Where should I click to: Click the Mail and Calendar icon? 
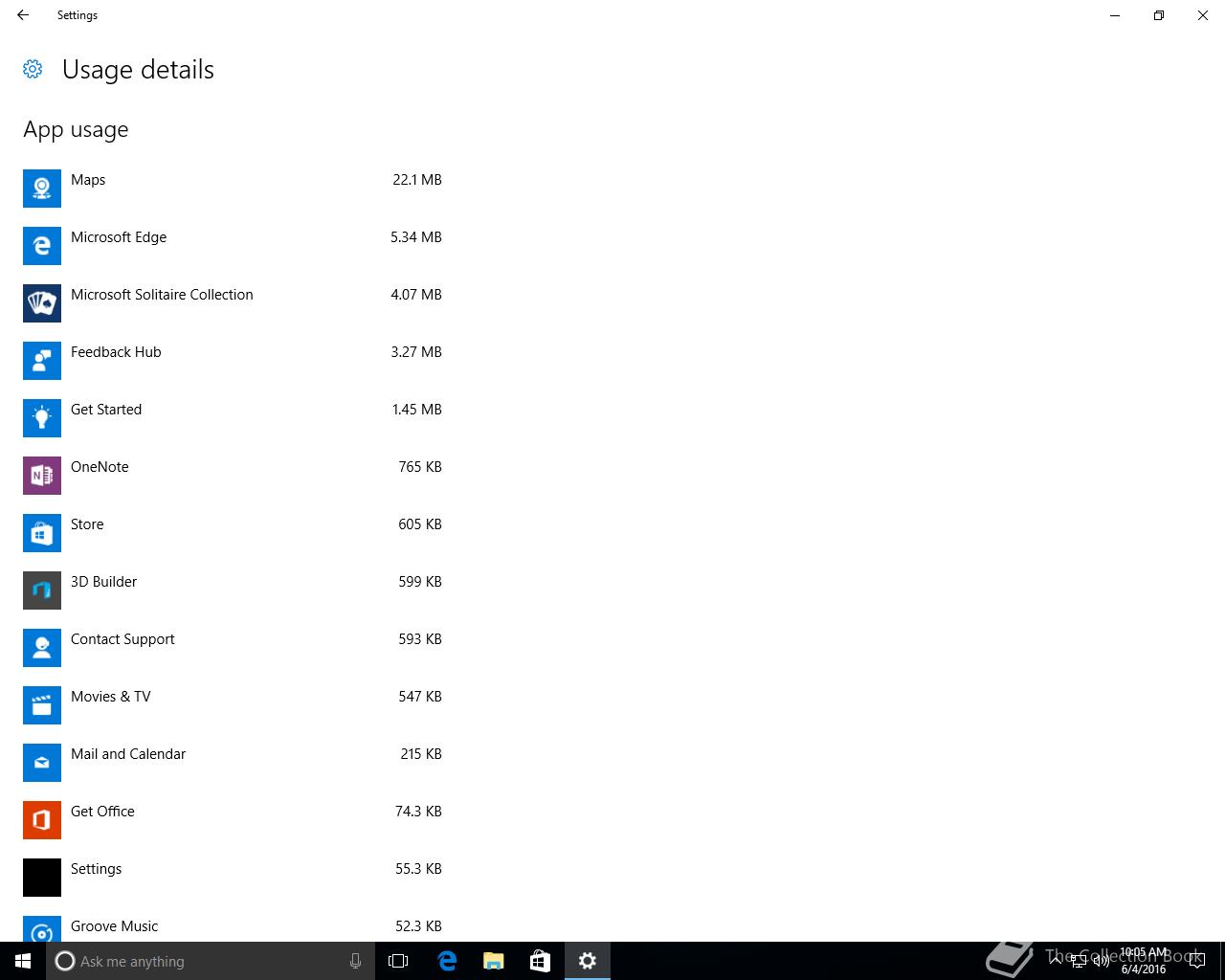click(x=42, y=763)
